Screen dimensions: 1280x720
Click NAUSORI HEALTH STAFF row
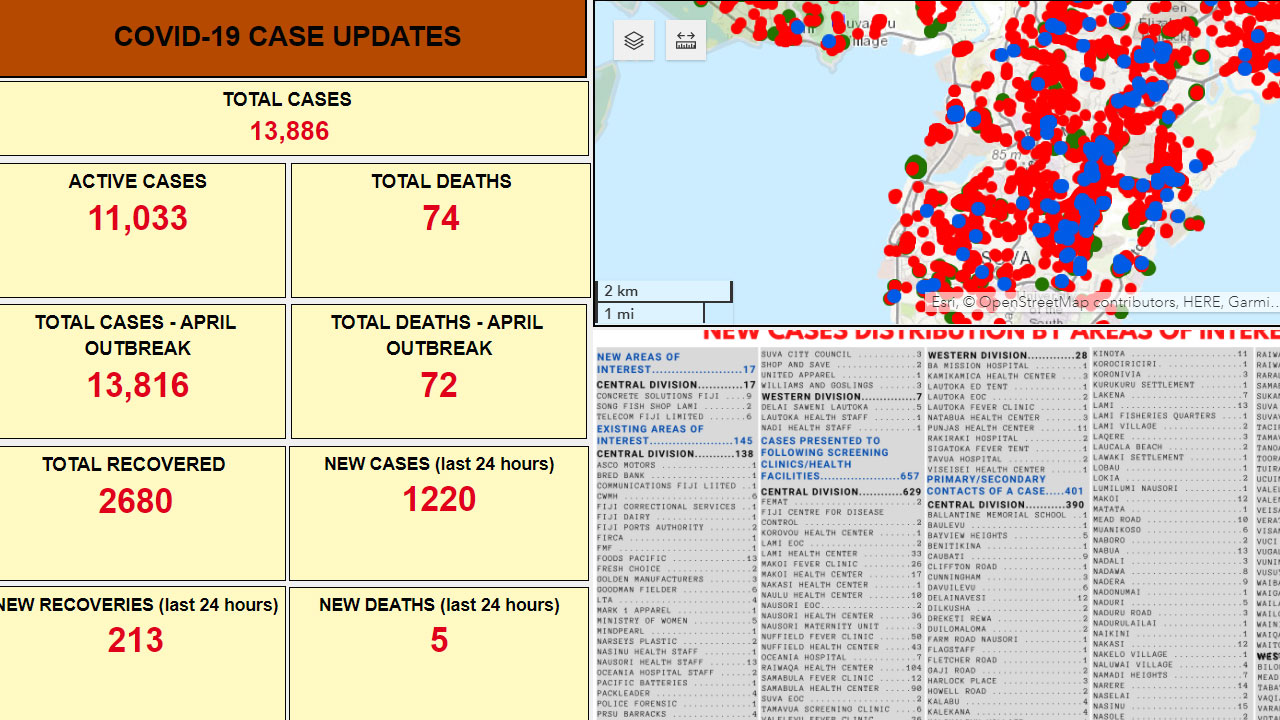coord(676,662)
